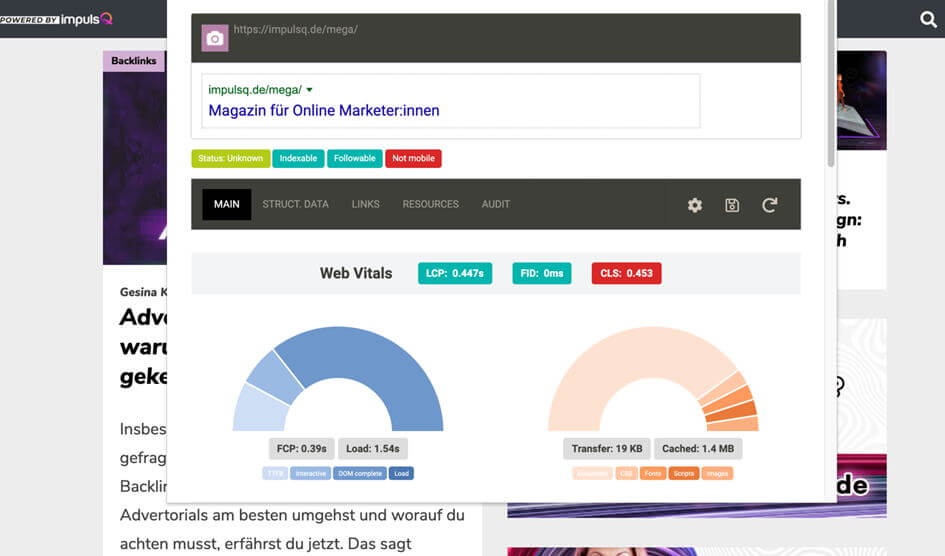Click the save report icon
This screenshot has width=945, height=556.
(x=732, y=205)
